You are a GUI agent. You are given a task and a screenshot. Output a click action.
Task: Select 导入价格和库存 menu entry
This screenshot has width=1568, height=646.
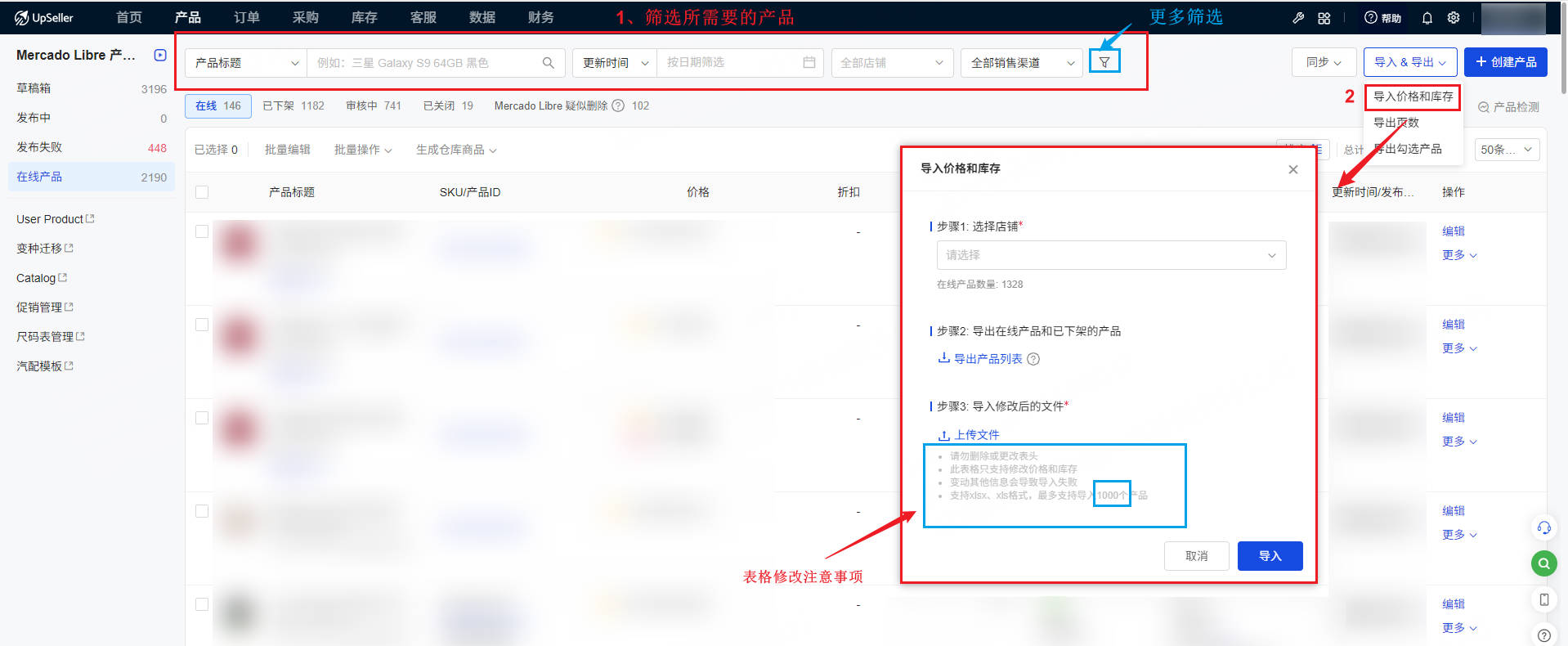1413,96
